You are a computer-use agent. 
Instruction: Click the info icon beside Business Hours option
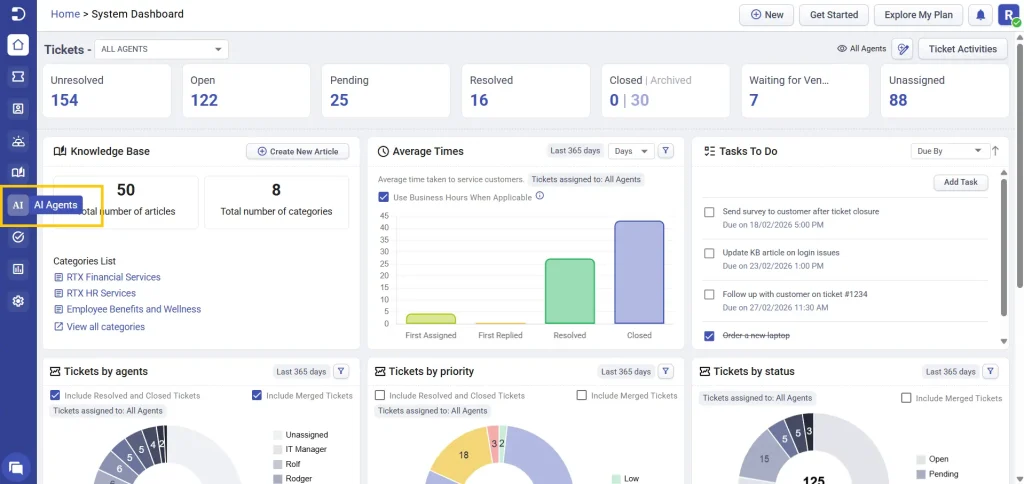[x=540, y=196]
